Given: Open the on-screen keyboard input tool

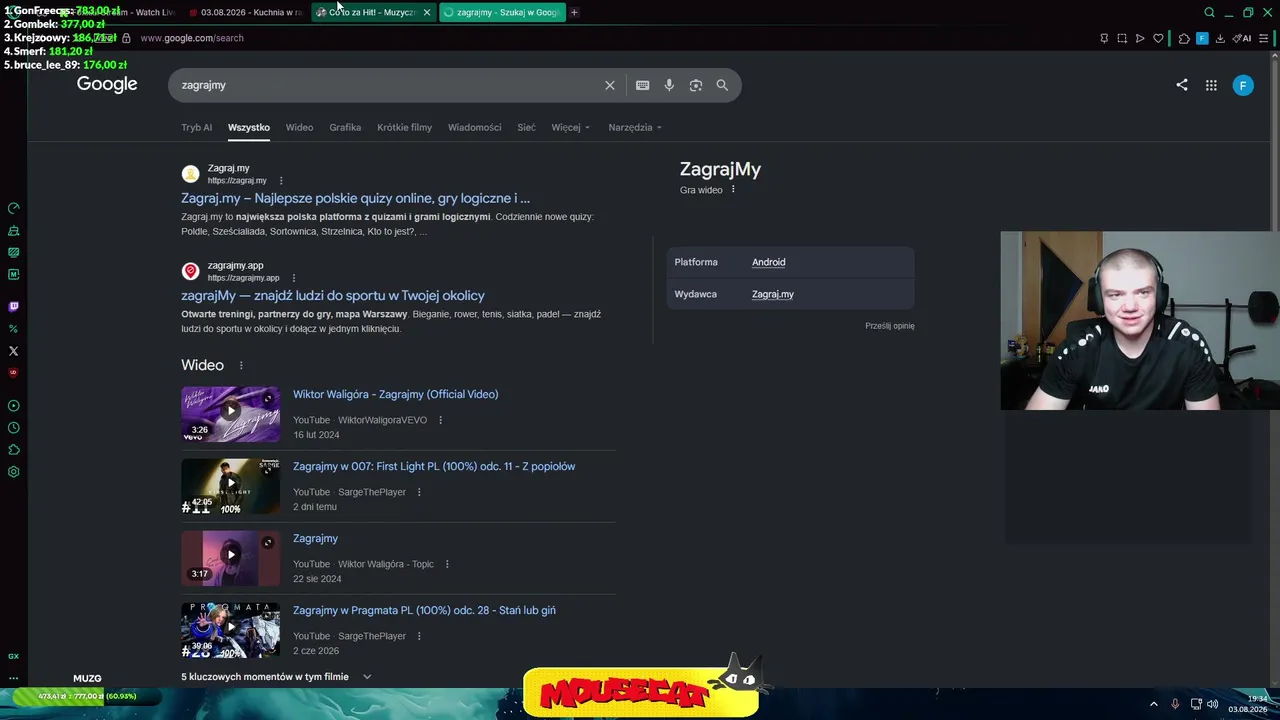Looking at the screenshot, I should [x=643, y=85].
